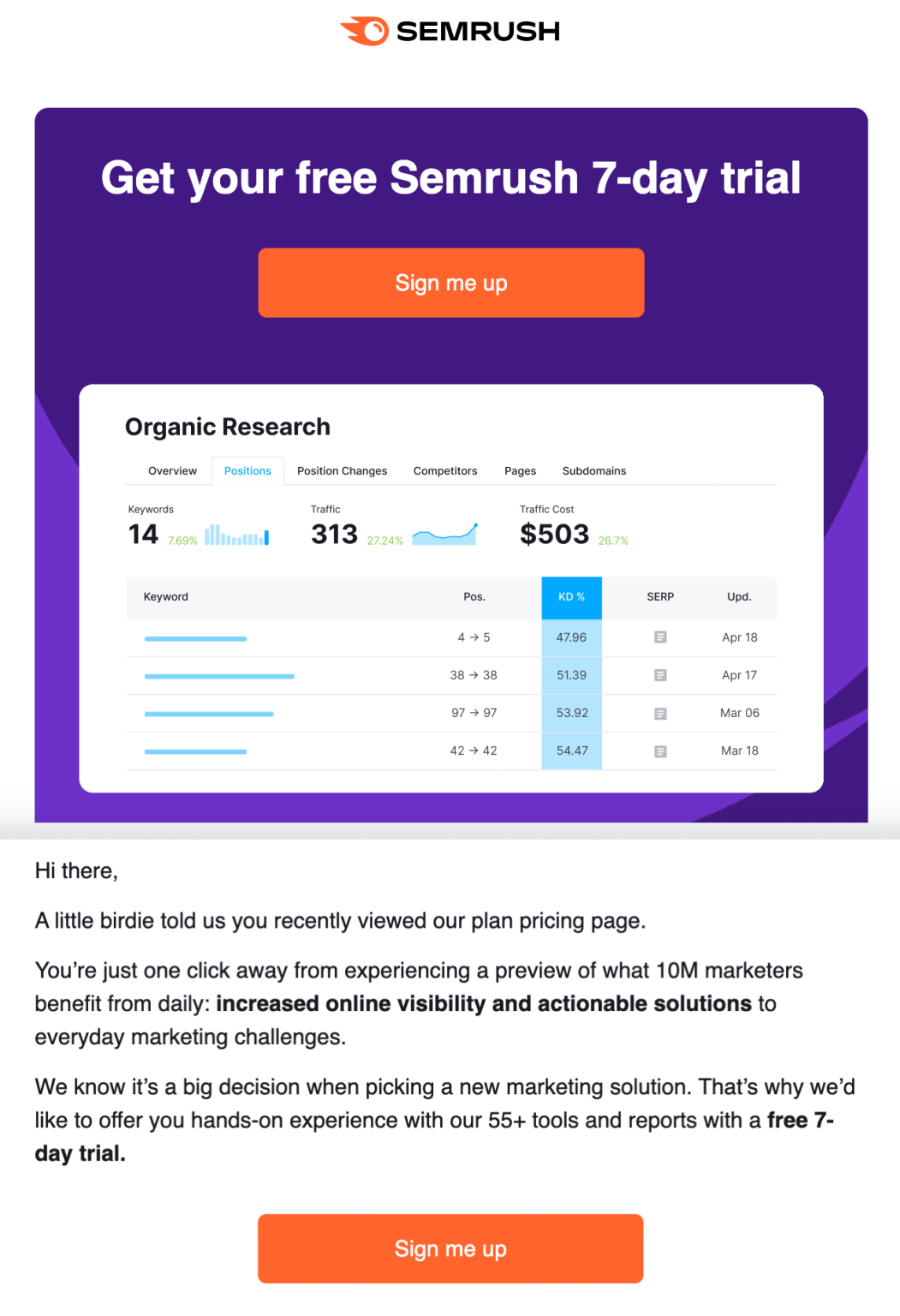Click the Traffic Cost $503 metric
The width and height of the screenshot is (900, 1316).
553,533
